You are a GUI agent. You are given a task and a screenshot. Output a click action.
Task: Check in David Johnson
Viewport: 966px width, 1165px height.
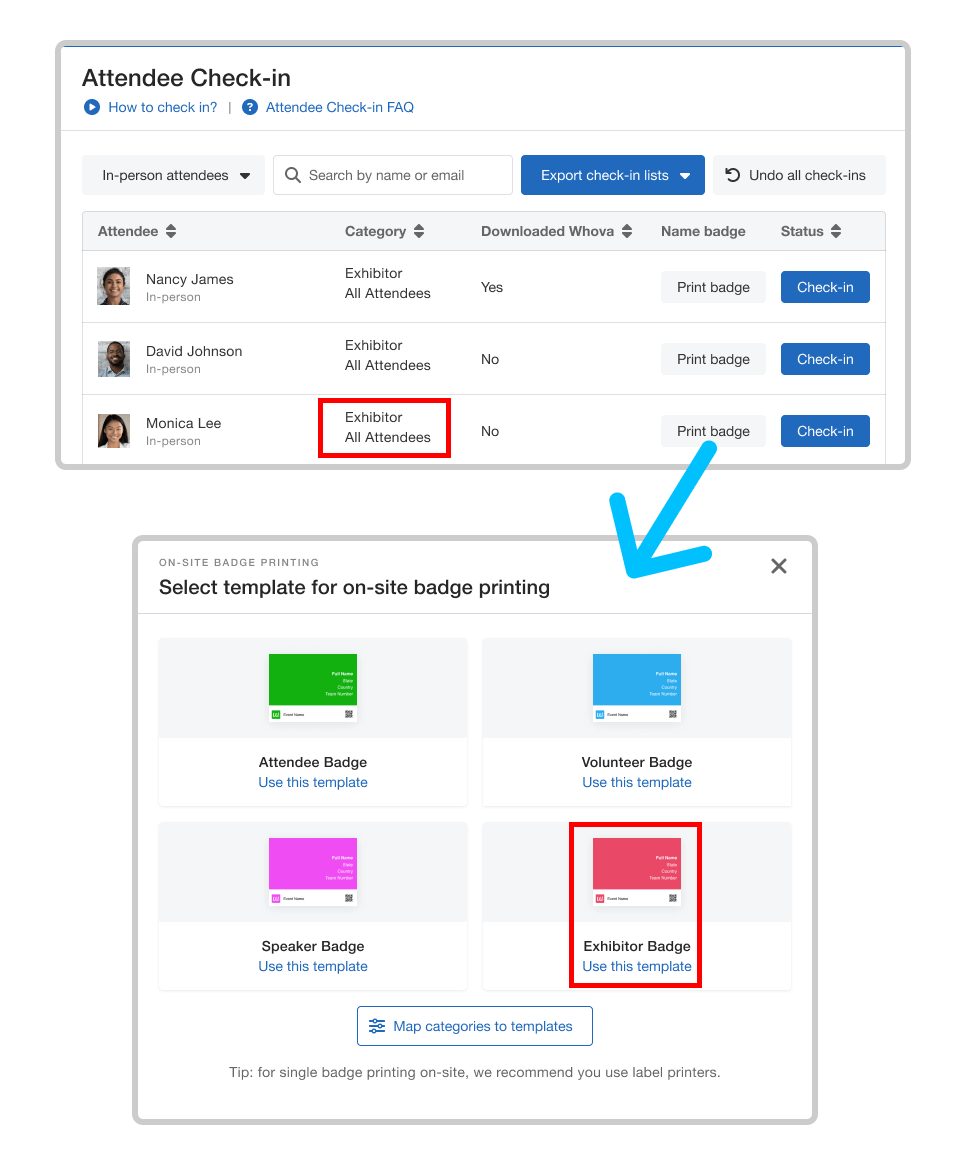pos(825,359)
